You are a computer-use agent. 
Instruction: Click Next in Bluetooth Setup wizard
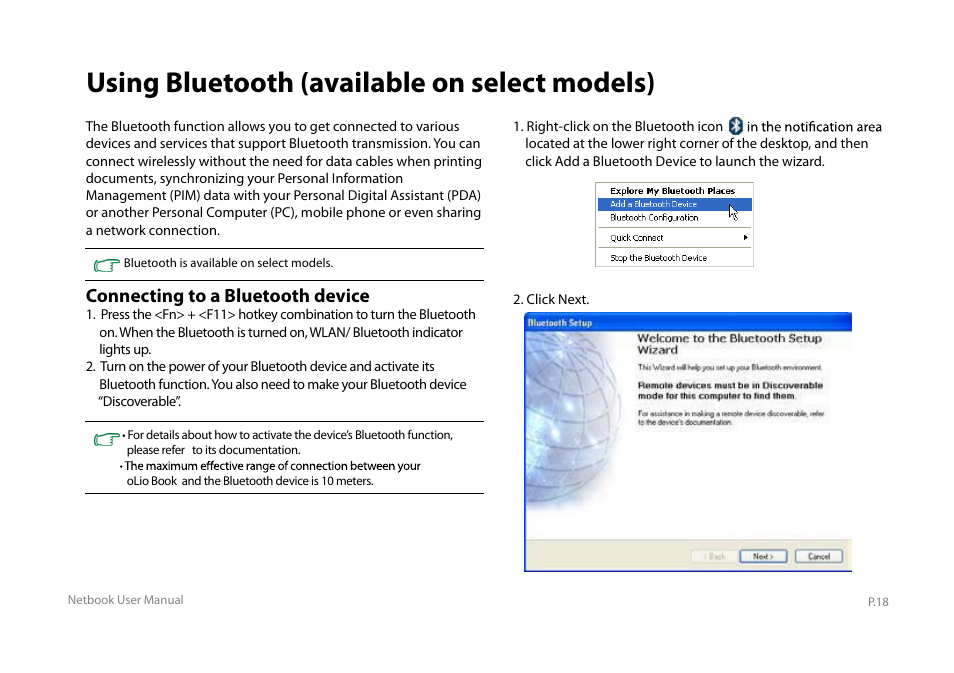tap(763, 556)
